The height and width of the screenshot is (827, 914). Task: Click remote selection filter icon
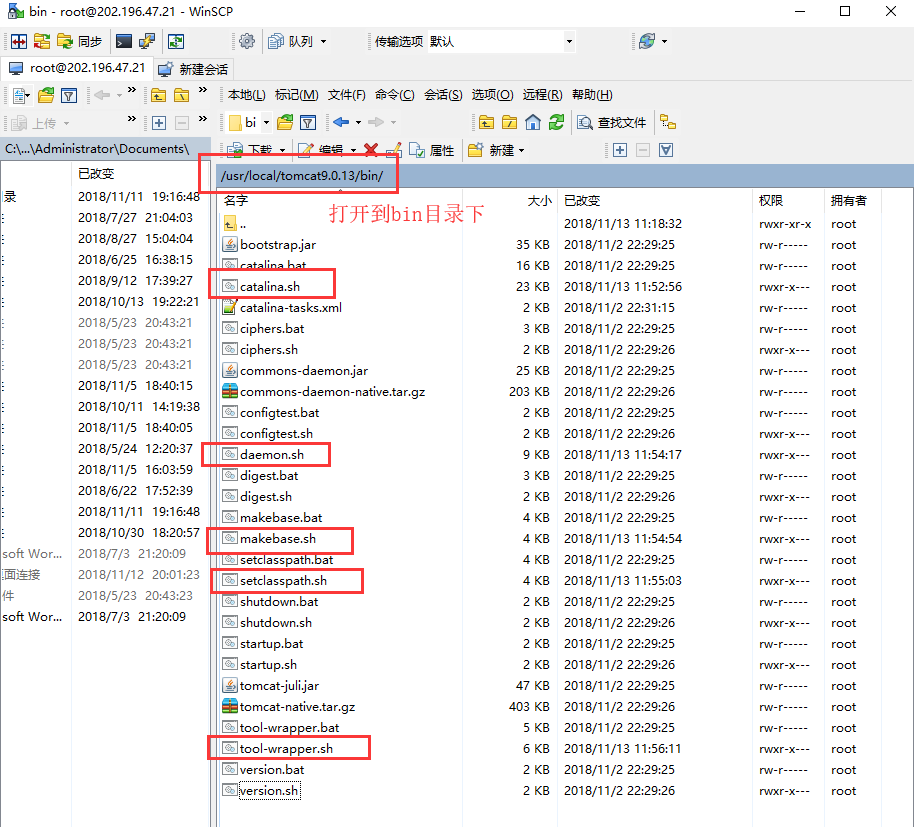(666, 150)
